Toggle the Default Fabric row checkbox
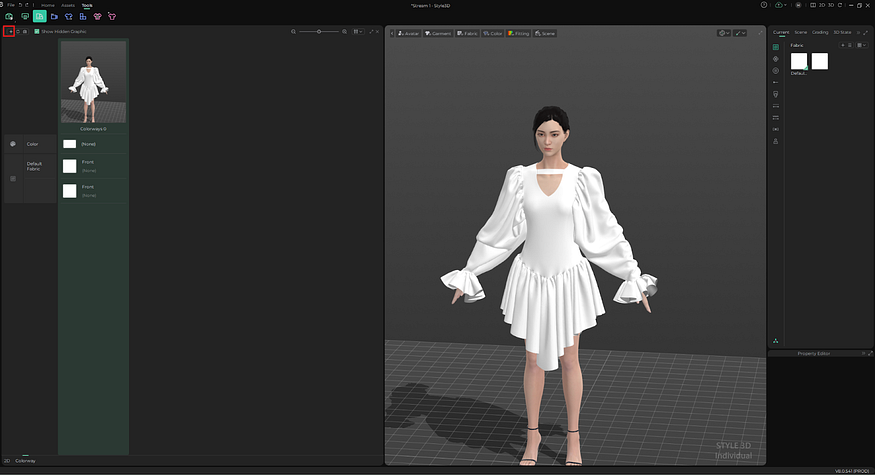The height and width of the screenshot is (475, 875). (x=13, y=178)
